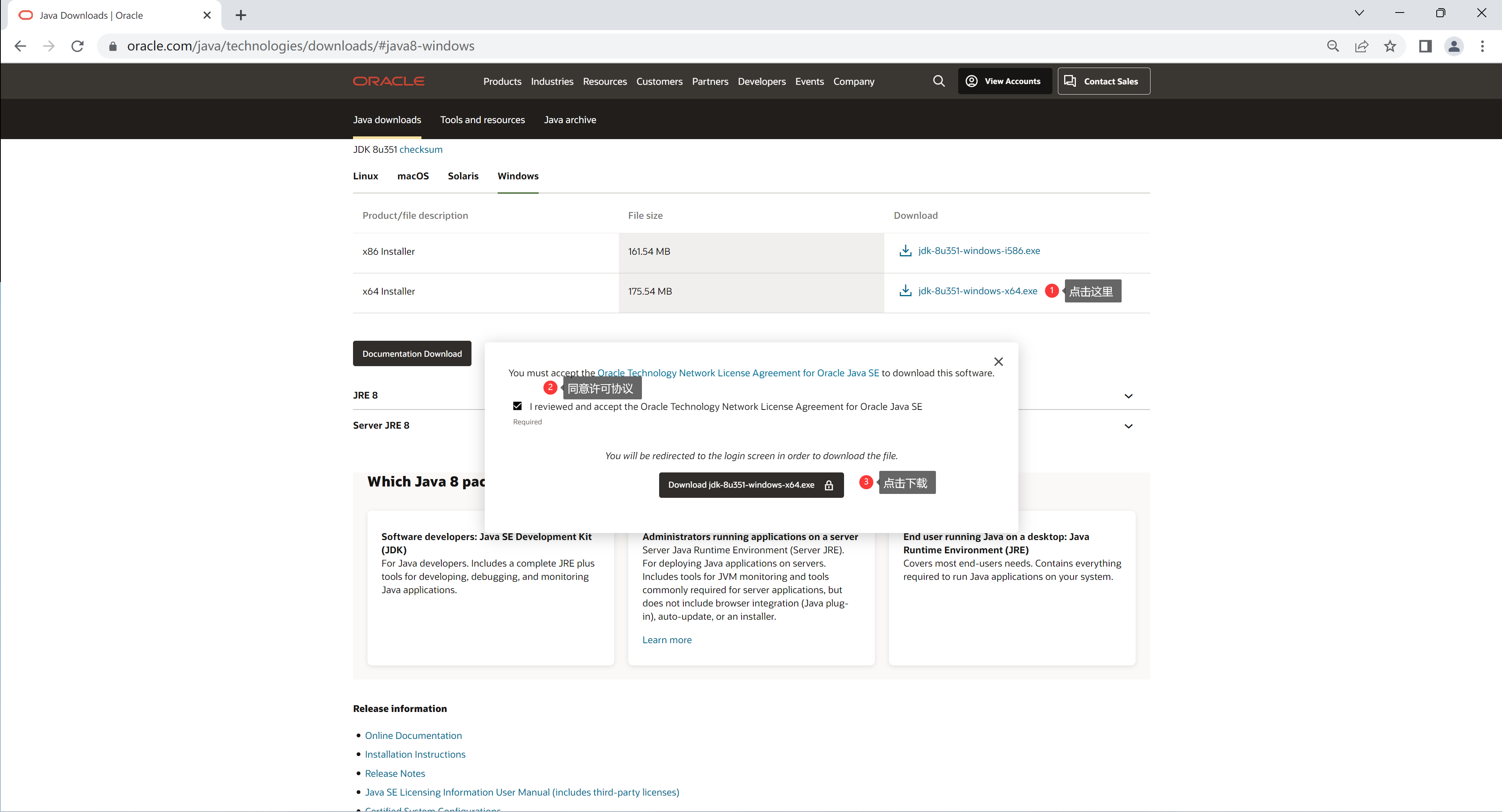Click the download icon for the i586 installer
Image resolution: width=1502 pixels, height=812 pixels.
coord(905,250)
